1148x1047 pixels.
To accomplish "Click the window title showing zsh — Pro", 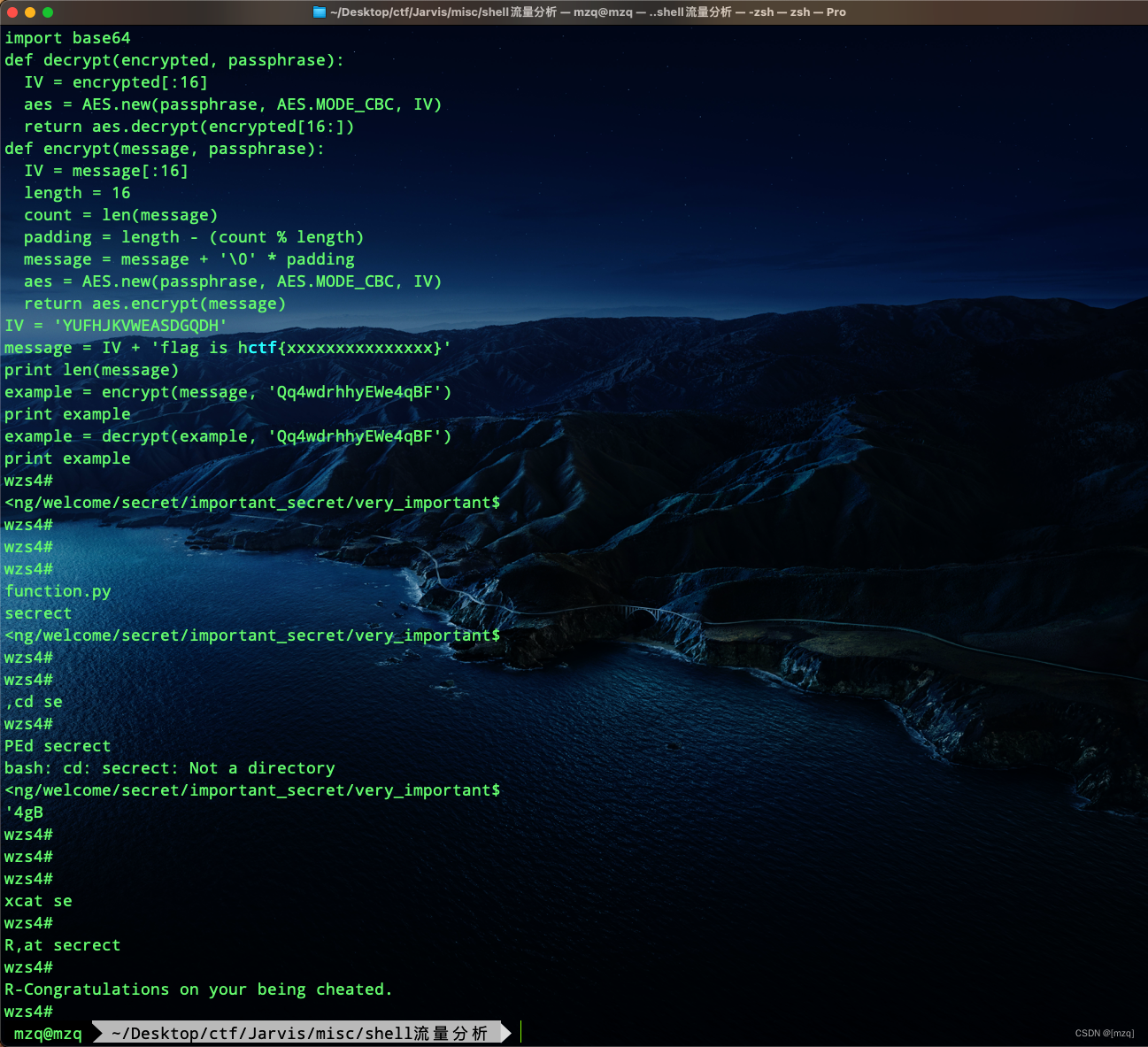I will (814, 12).
